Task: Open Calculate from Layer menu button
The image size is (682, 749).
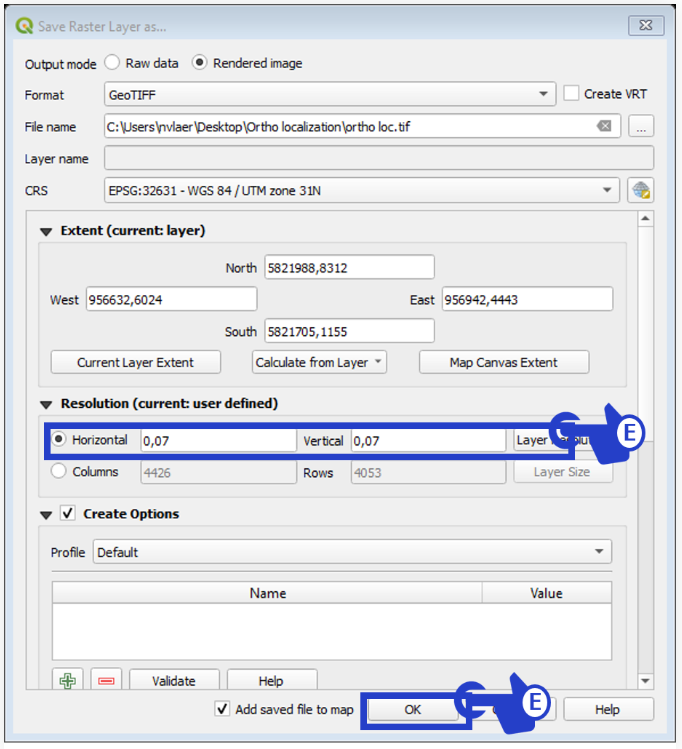Action: pos(320,362)
